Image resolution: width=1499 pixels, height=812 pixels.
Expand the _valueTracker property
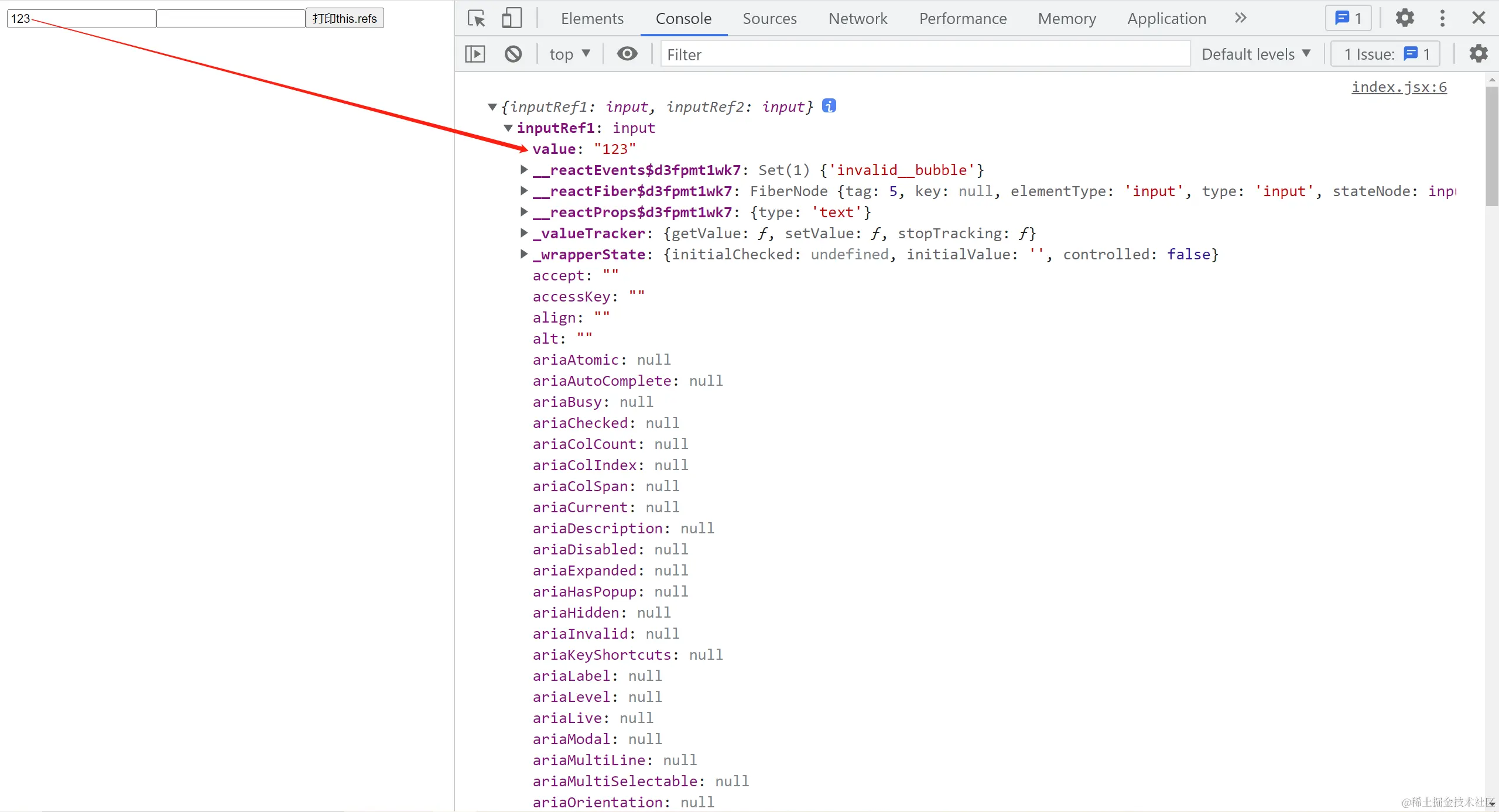(x=524, y=233)
